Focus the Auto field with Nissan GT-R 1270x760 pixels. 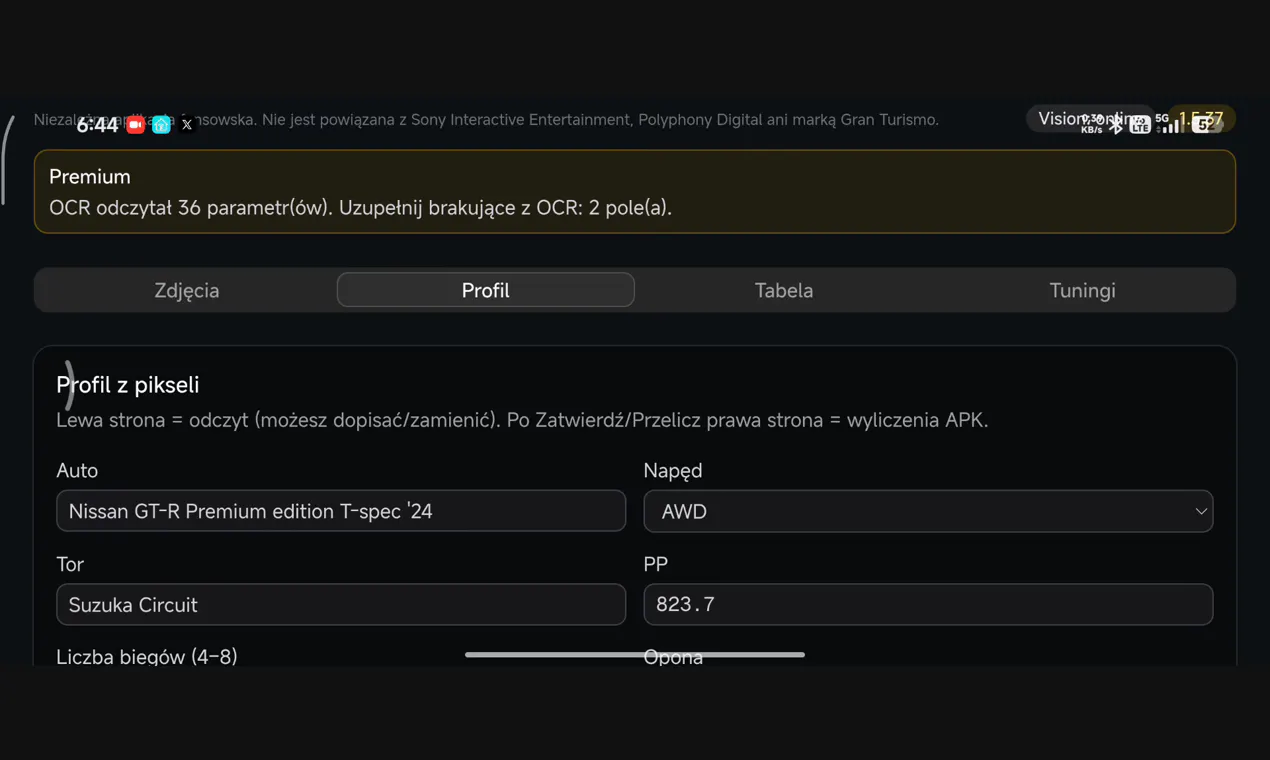click(x=341, y=511)
